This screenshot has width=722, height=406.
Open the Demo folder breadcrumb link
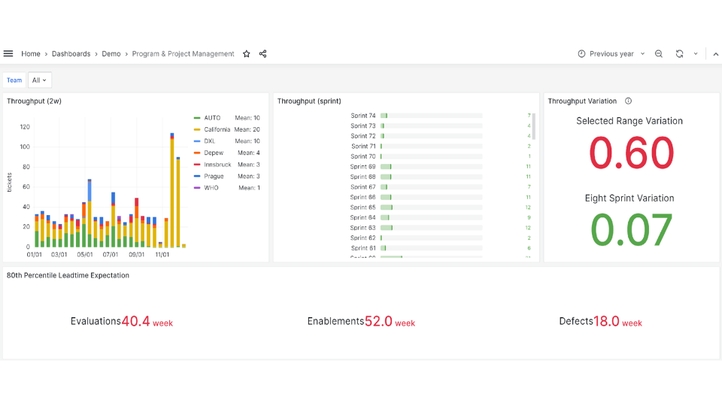point(111,54)
